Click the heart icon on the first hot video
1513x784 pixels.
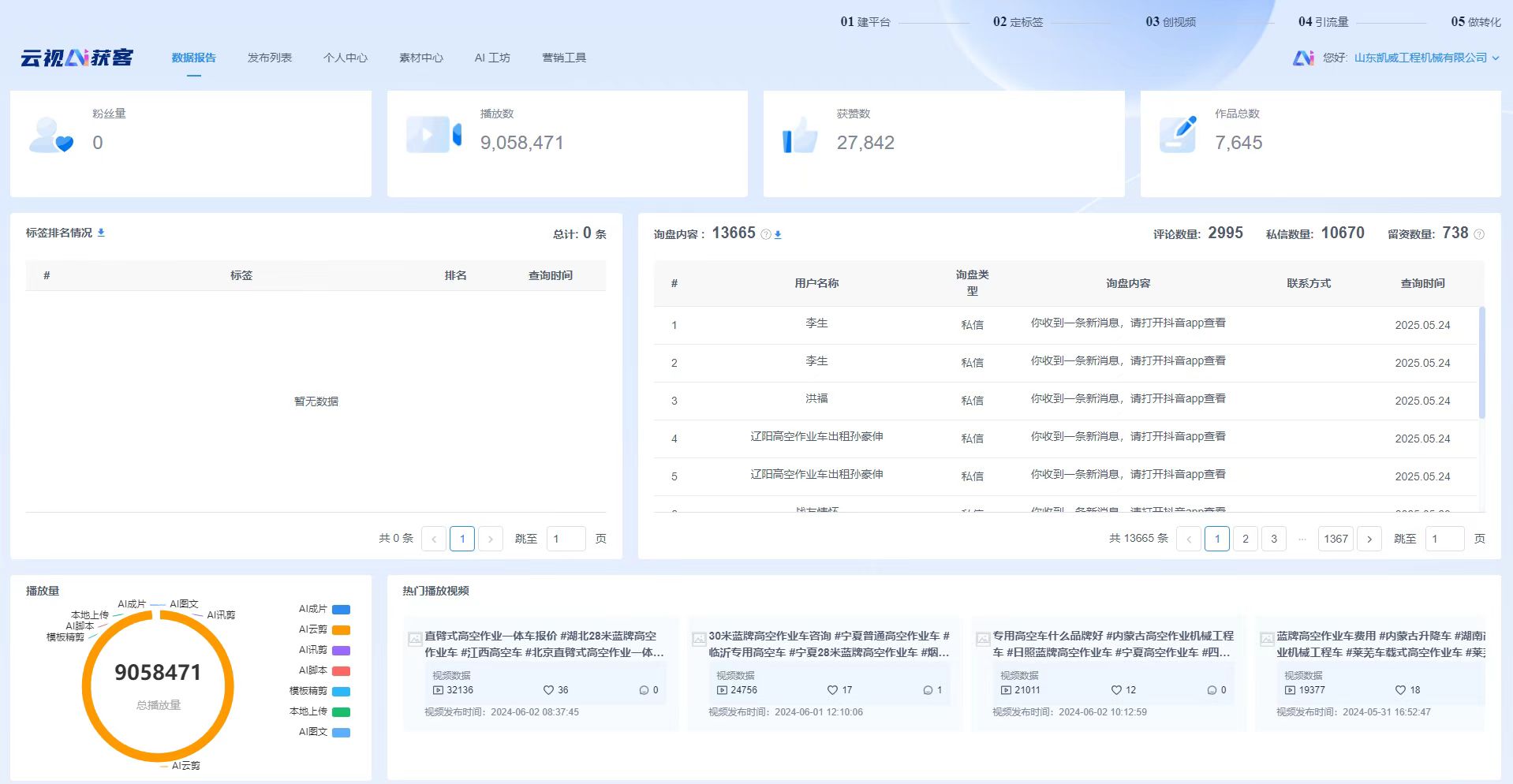[548, 690]
